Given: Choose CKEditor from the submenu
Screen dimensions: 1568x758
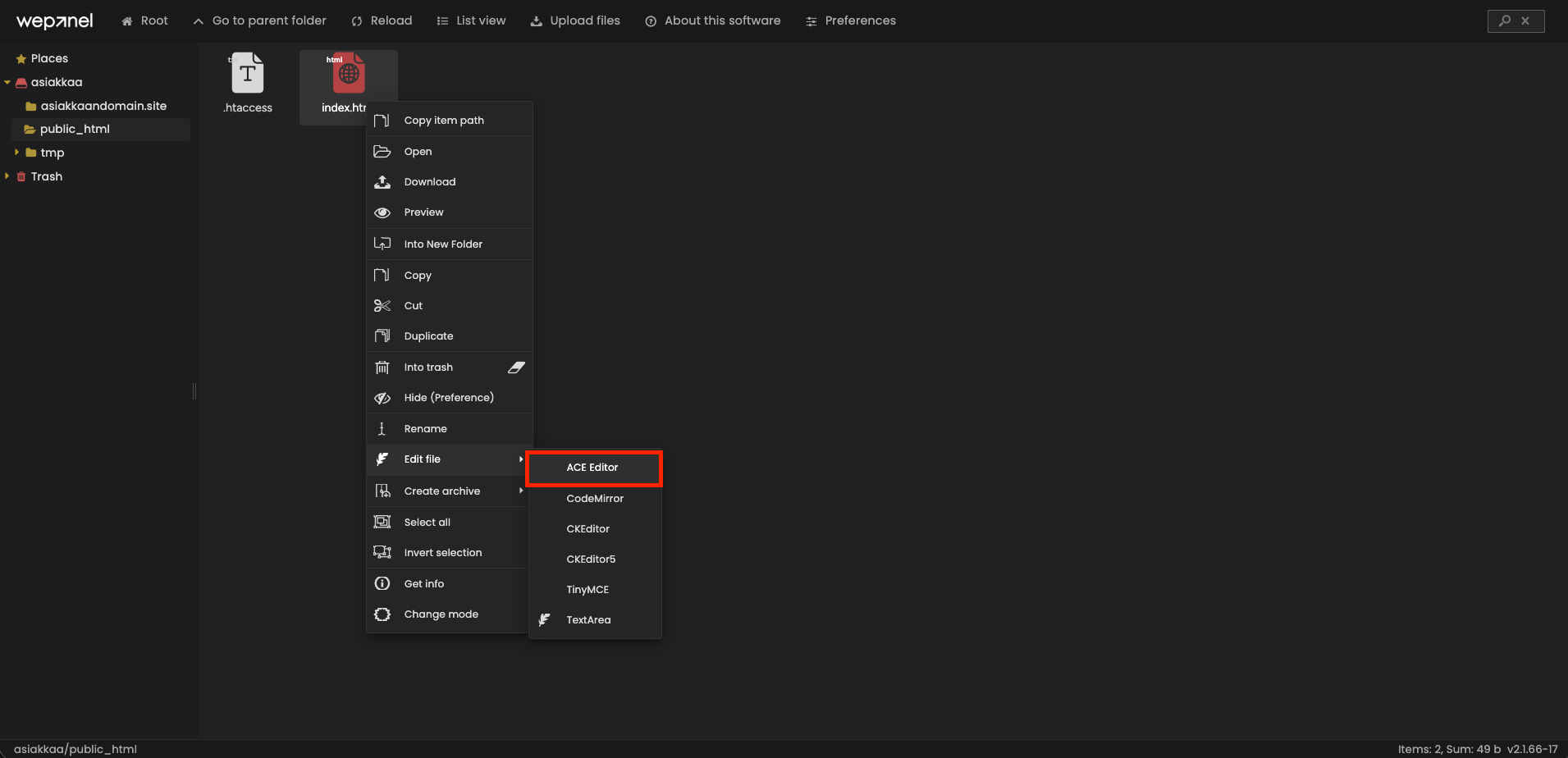Looking at the screenshot, I should click(594, 529).
